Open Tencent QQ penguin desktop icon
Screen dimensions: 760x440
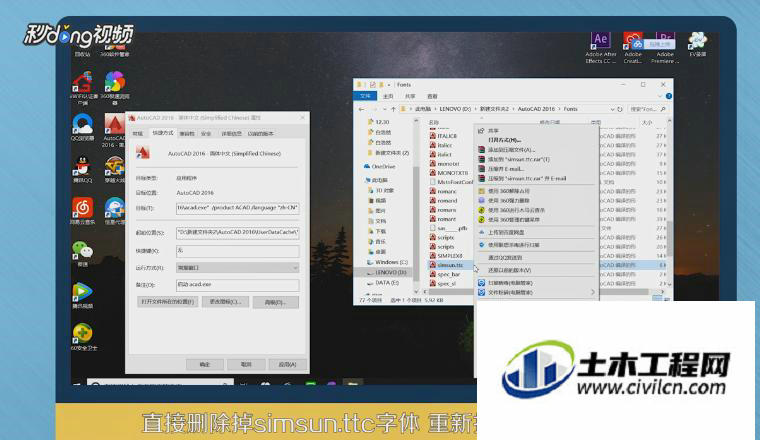[x=82, y=169]
